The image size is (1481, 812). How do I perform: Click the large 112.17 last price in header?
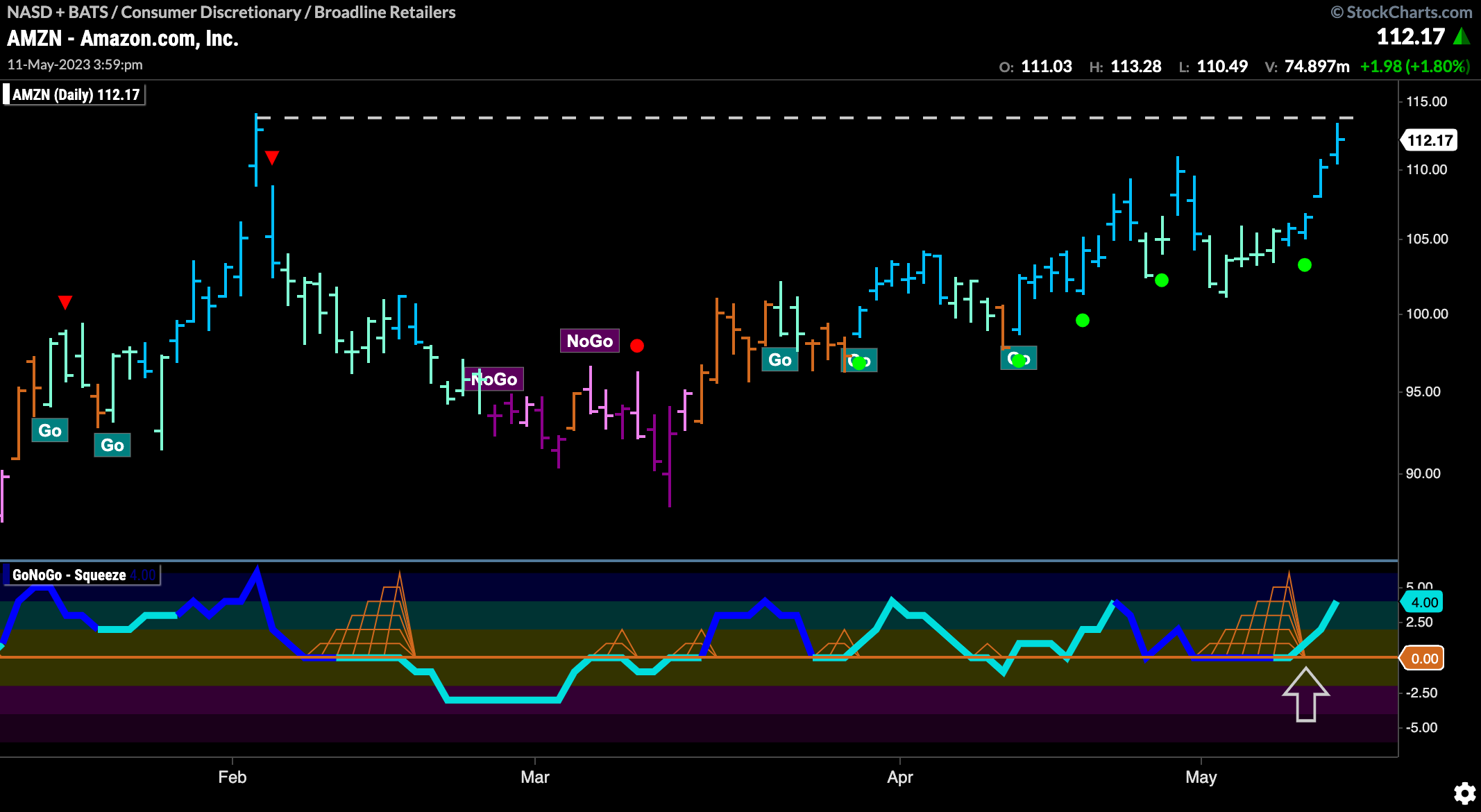click(x=1411, y=36)
